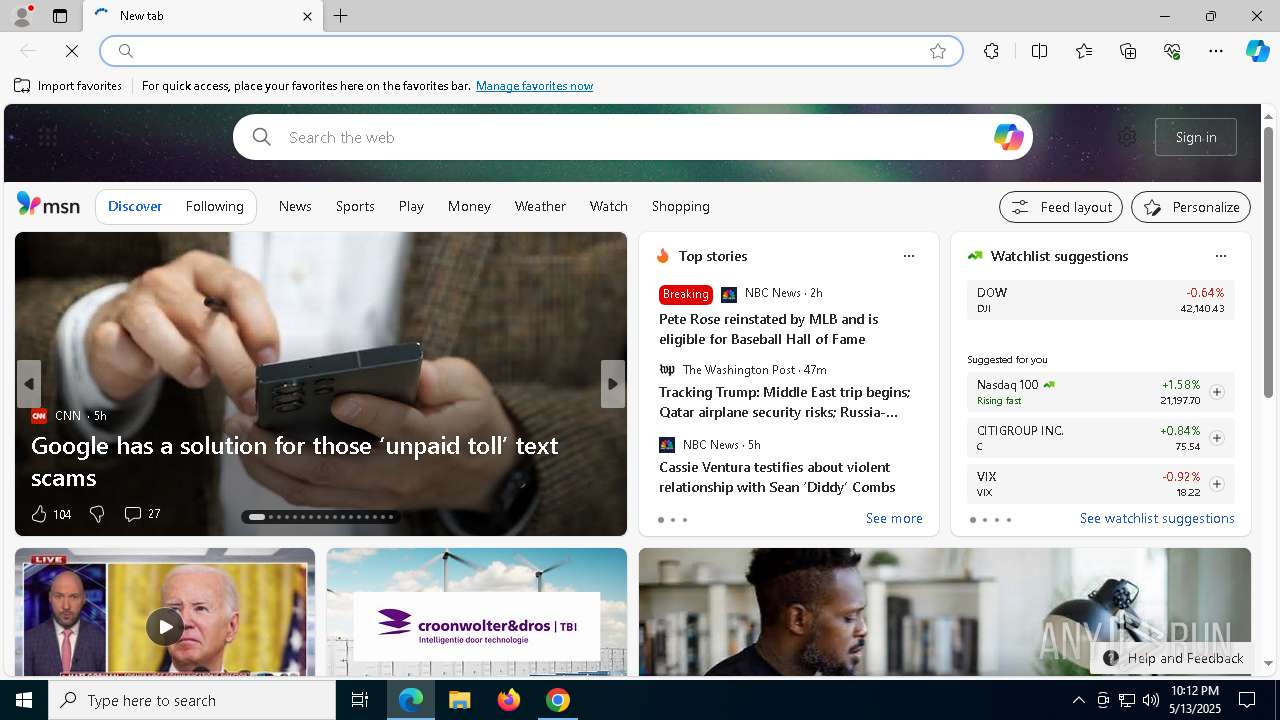Launch Google Chrome from the taskbar
Viewport: 1280px width, 720px height.
[x=558, y=700]
